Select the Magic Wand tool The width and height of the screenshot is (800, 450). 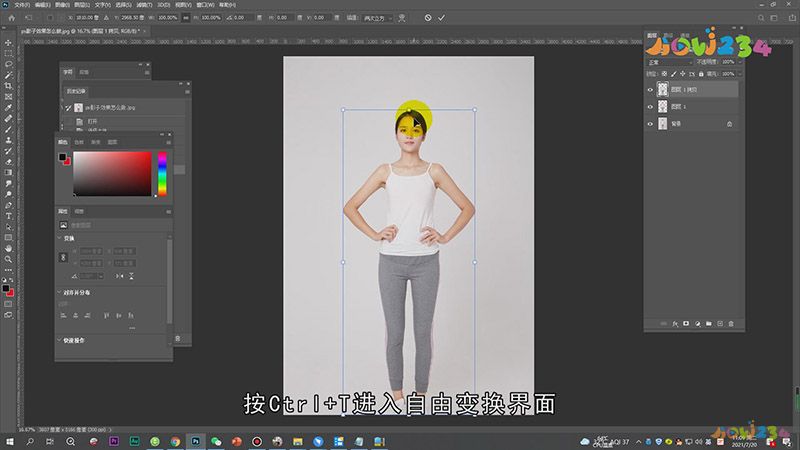click(x=8, y=75)
